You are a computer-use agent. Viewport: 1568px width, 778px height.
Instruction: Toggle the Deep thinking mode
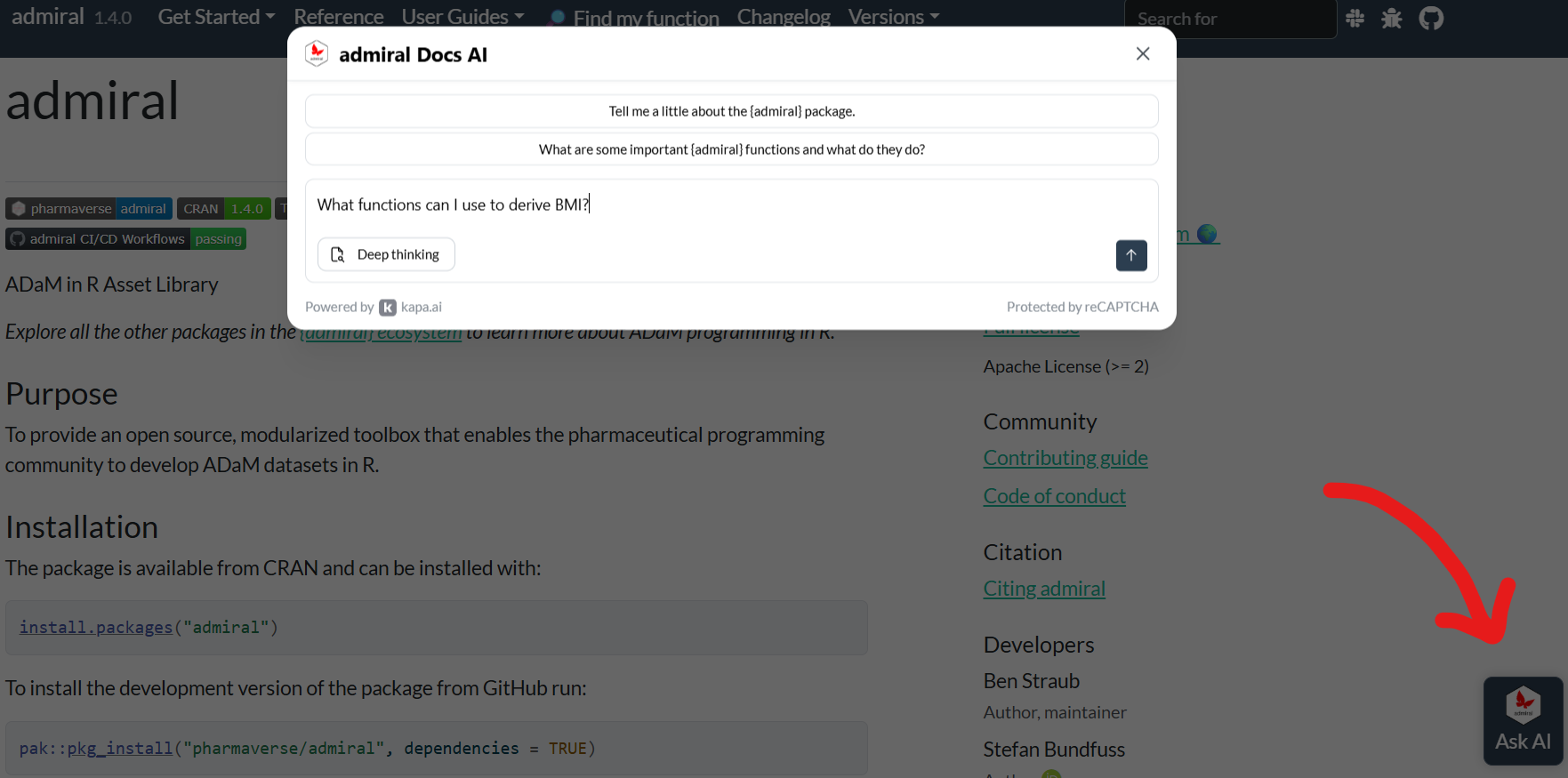(x=386, y=255)
